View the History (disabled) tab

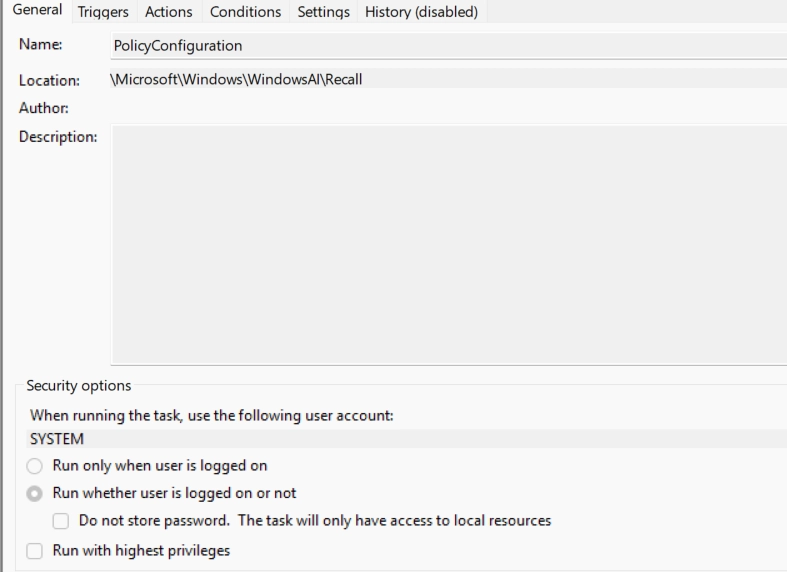[x=421, y=12]
